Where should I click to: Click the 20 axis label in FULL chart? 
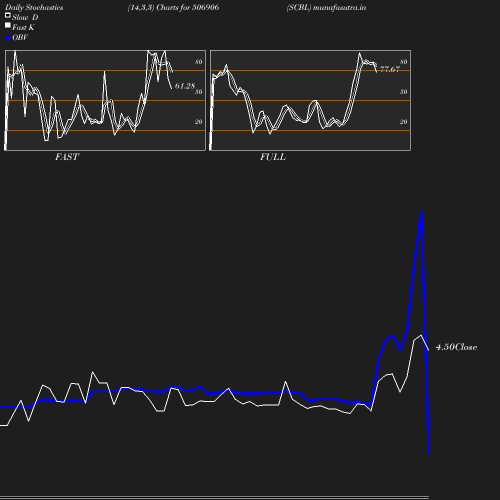pos(404,122)
